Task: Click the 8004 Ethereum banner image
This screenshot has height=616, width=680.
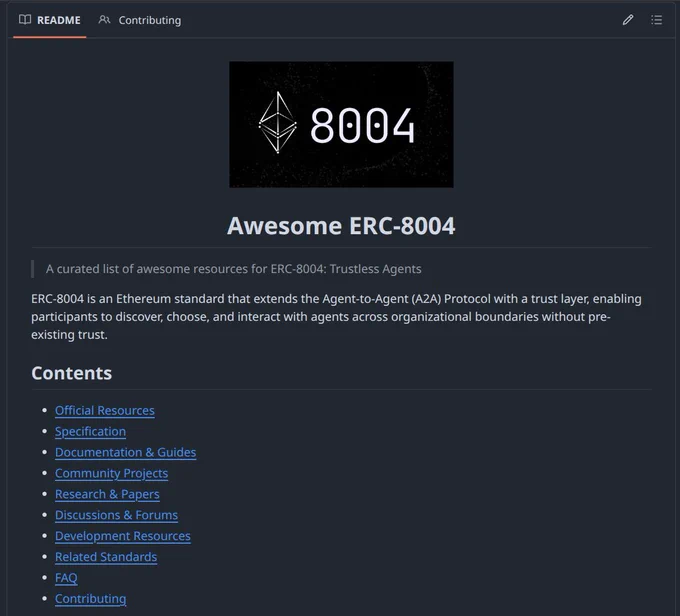Action: click(341, 125)
